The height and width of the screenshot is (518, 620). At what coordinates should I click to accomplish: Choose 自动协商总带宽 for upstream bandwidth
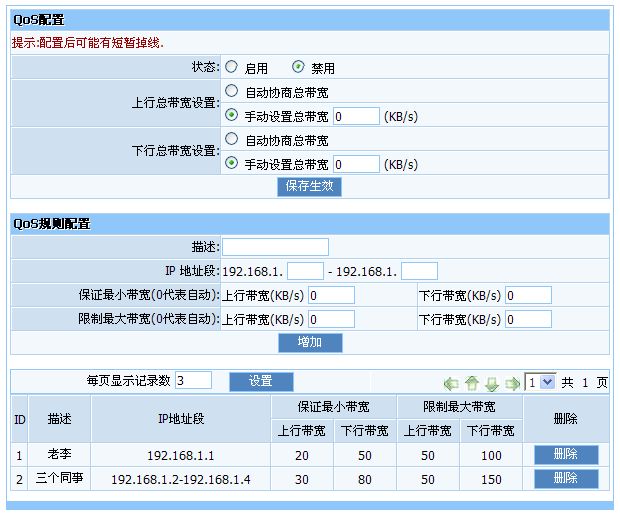(232, 92)
